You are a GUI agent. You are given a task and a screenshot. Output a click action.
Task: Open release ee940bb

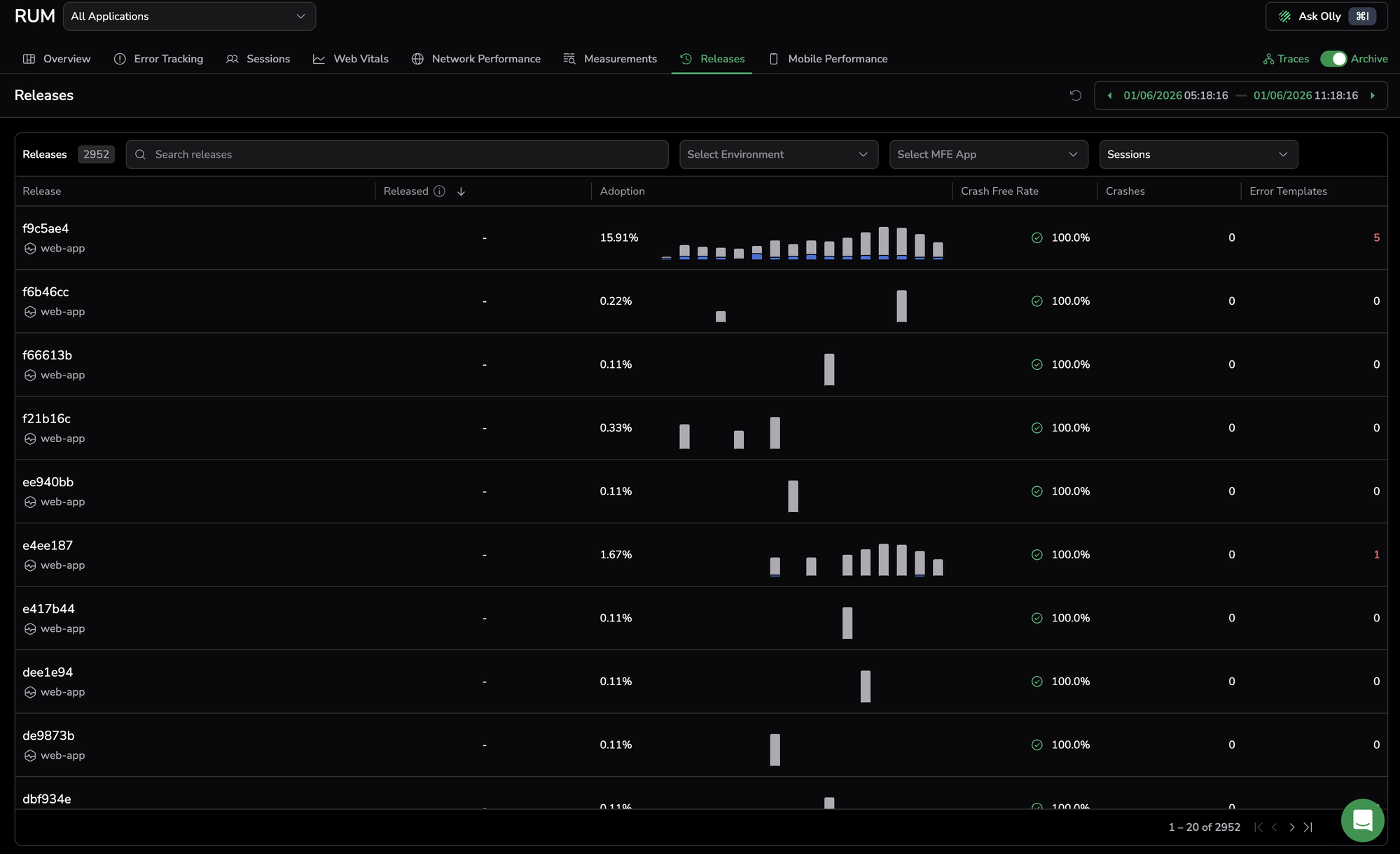48,482
